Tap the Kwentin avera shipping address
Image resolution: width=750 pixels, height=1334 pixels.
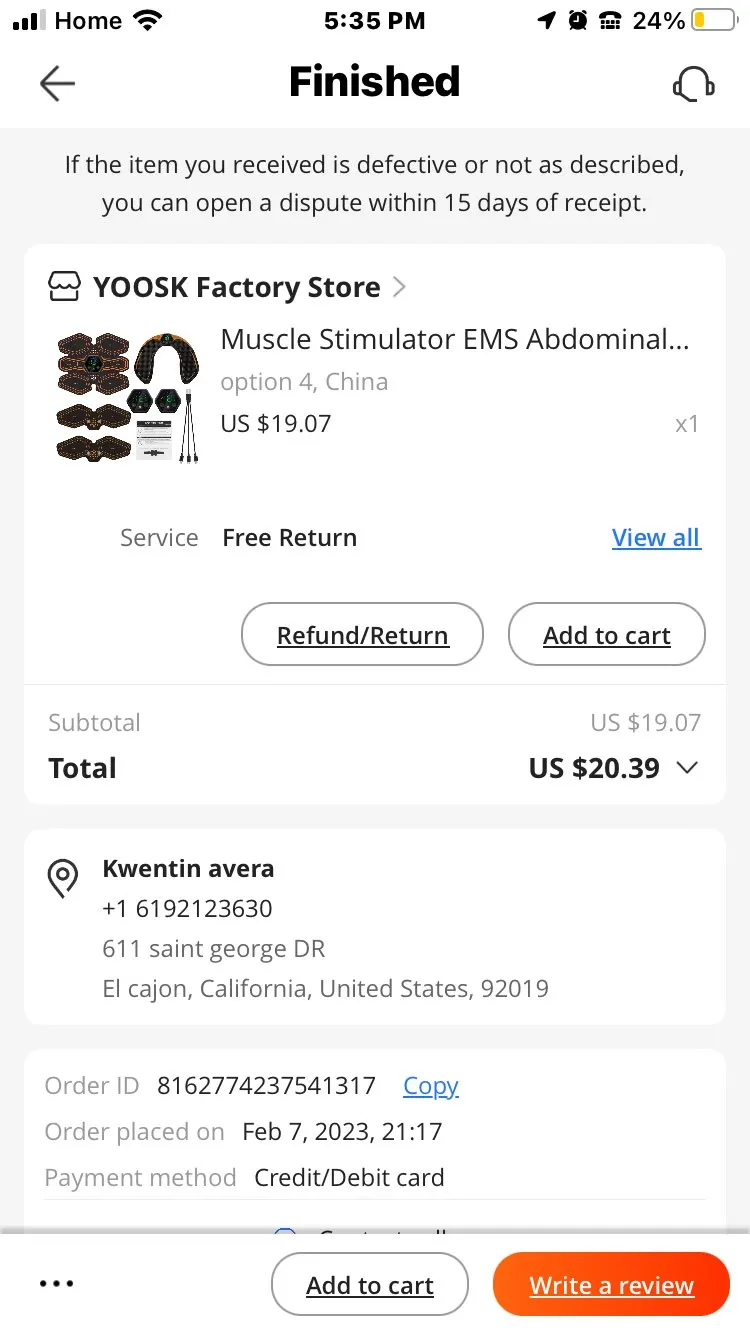[x=325, y=928]
